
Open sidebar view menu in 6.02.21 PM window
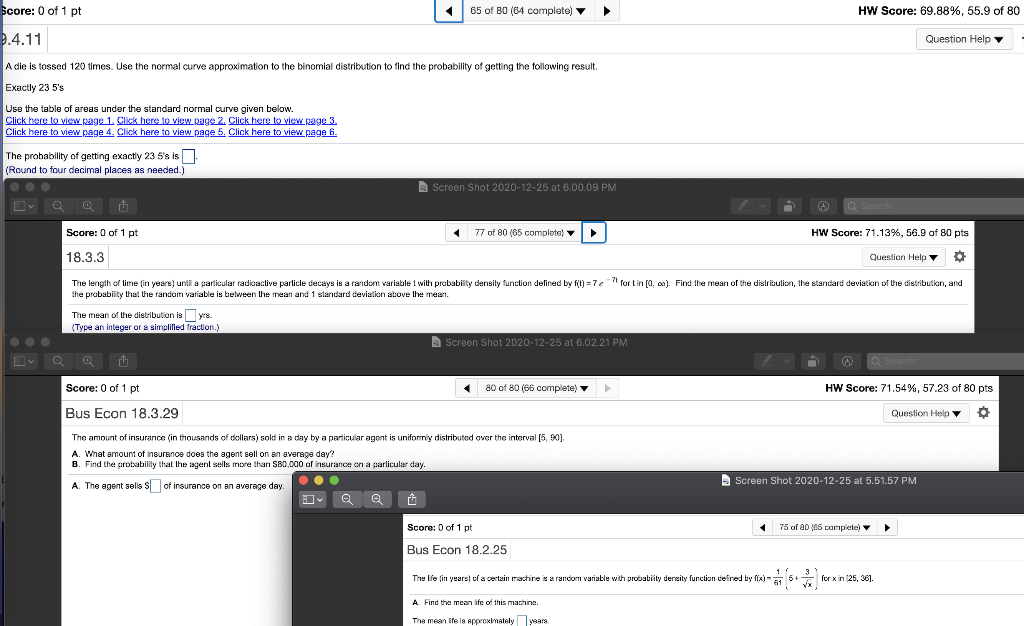[24, 361]
